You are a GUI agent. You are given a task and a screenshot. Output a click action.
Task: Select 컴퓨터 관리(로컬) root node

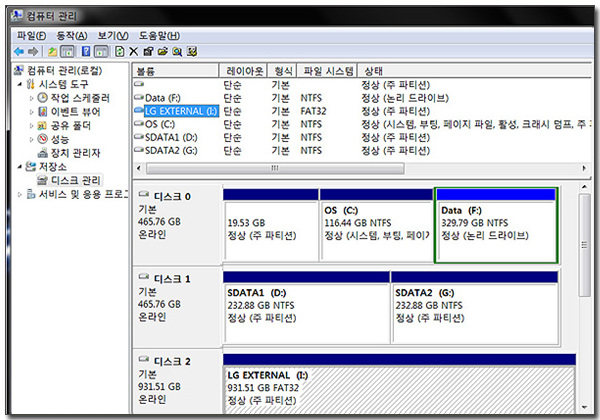pyautogui.click(x=64, y=70)
